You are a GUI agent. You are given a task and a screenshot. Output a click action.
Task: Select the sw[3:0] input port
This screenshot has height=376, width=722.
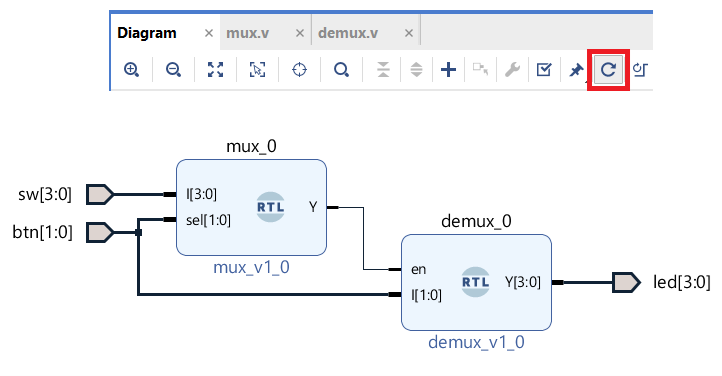pos(100,195)
